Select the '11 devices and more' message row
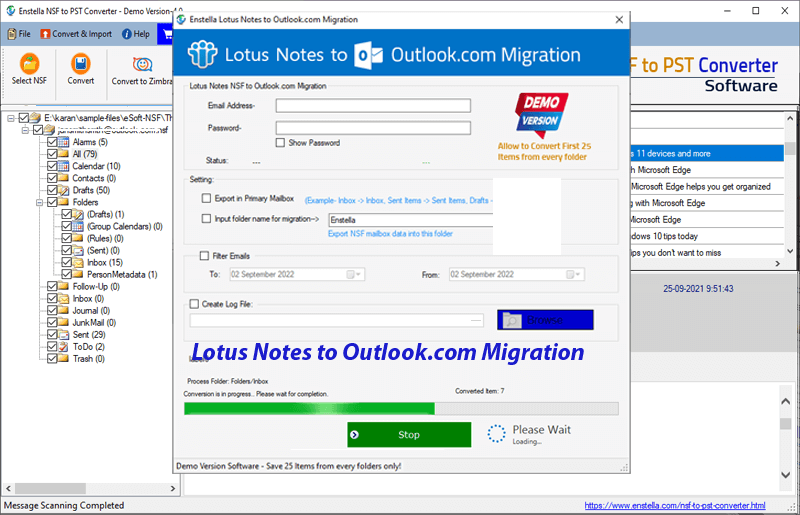The image size is (800, 515). [x=707, y=153]
